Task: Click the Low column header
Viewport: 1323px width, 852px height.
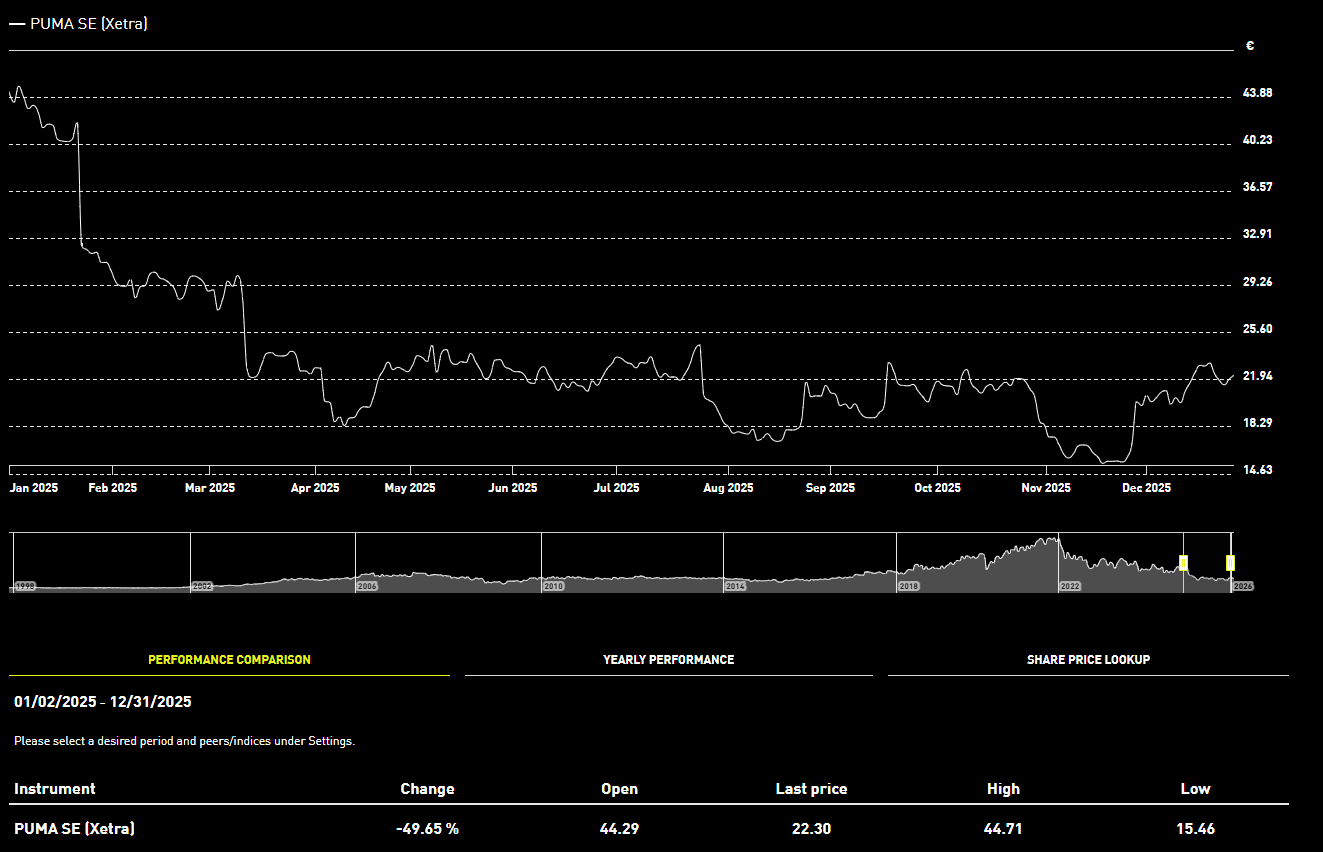Action: coord(1195,789)
